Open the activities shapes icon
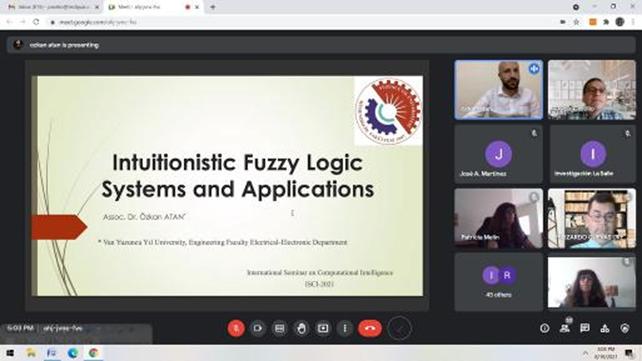642x361 pixels. point(605,328)
